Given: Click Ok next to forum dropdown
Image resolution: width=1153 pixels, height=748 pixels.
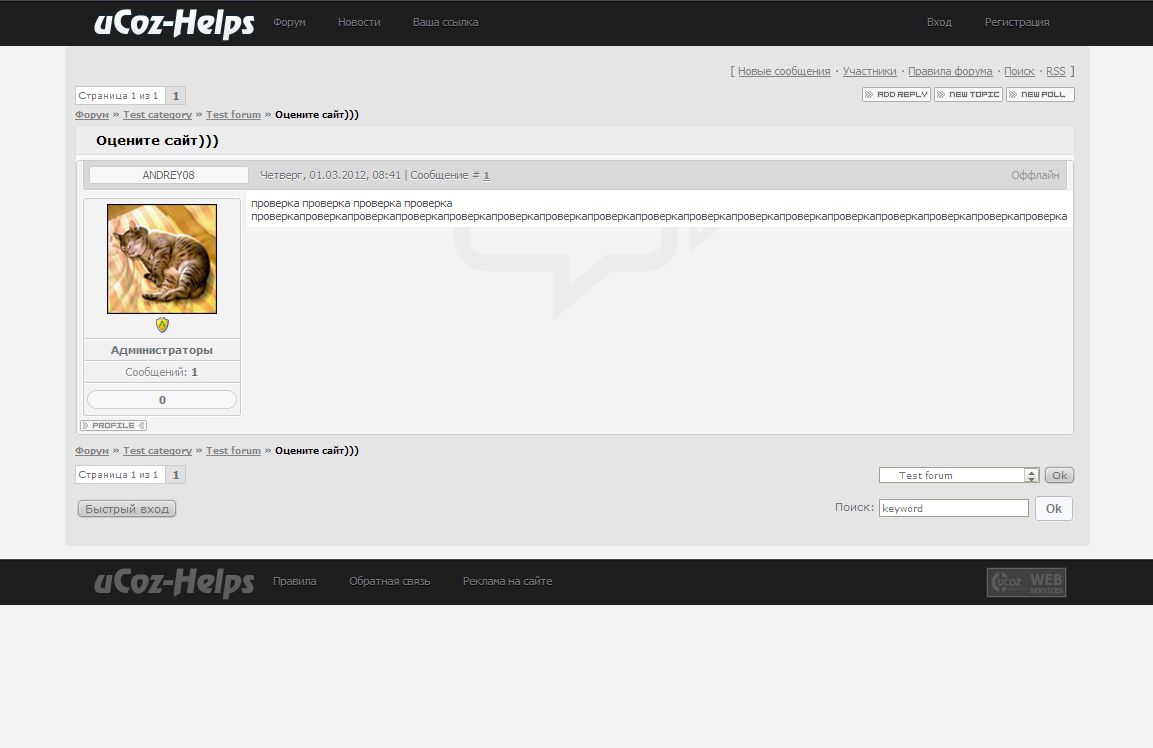Looking at the screenshot, I should [1059, 476].
